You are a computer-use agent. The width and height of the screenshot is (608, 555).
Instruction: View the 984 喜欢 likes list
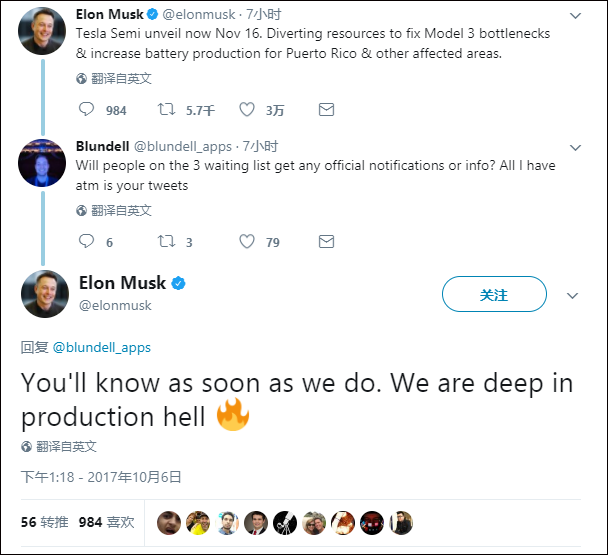coord(106,521)
